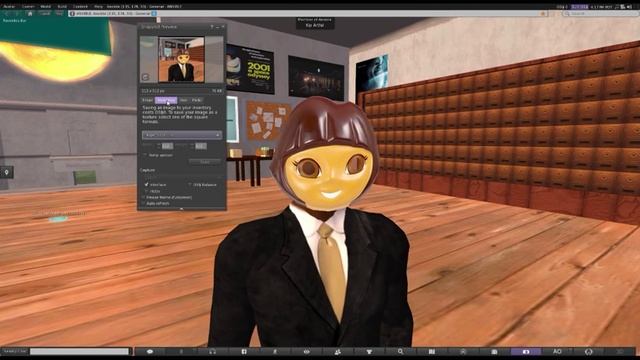Click the nearby chat input field

79,351
